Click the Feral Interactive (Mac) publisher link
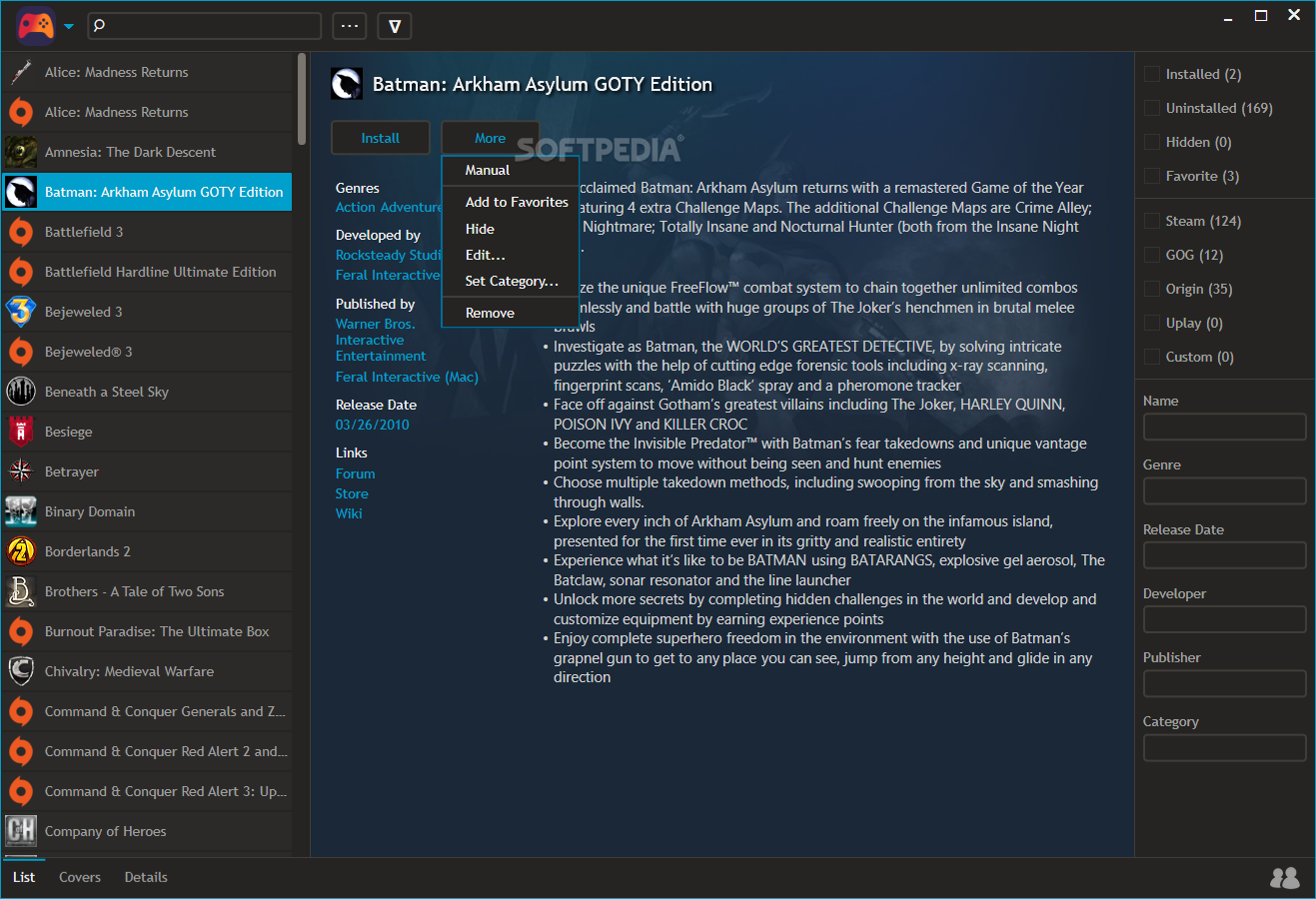Viewport: 1316px width, 899px height. click(407, 377)
